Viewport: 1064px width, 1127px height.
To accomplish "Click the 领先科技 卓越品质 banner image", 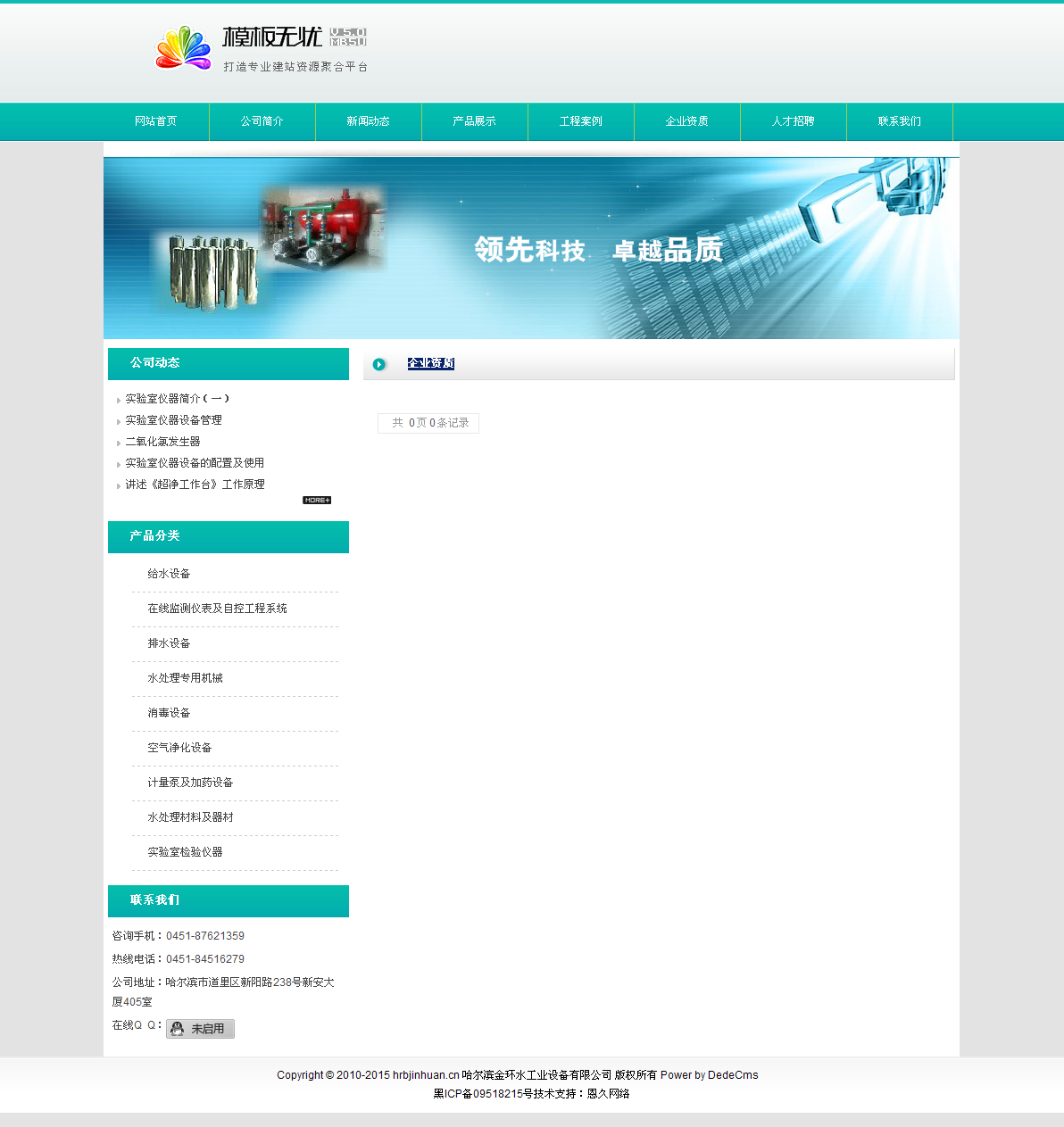I will 531,249.
